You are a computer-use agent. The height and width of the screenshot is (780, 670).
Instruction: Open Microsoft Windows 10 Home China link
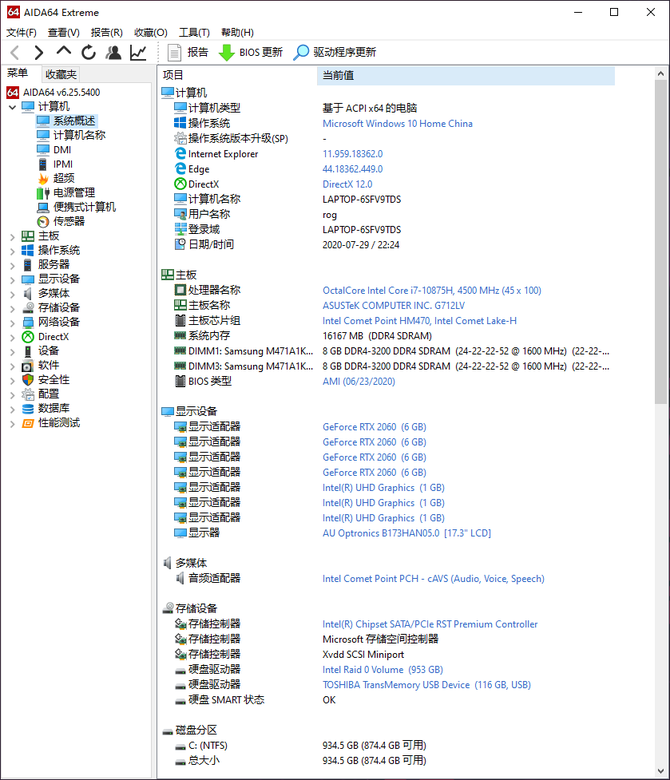tap(397, 124)
